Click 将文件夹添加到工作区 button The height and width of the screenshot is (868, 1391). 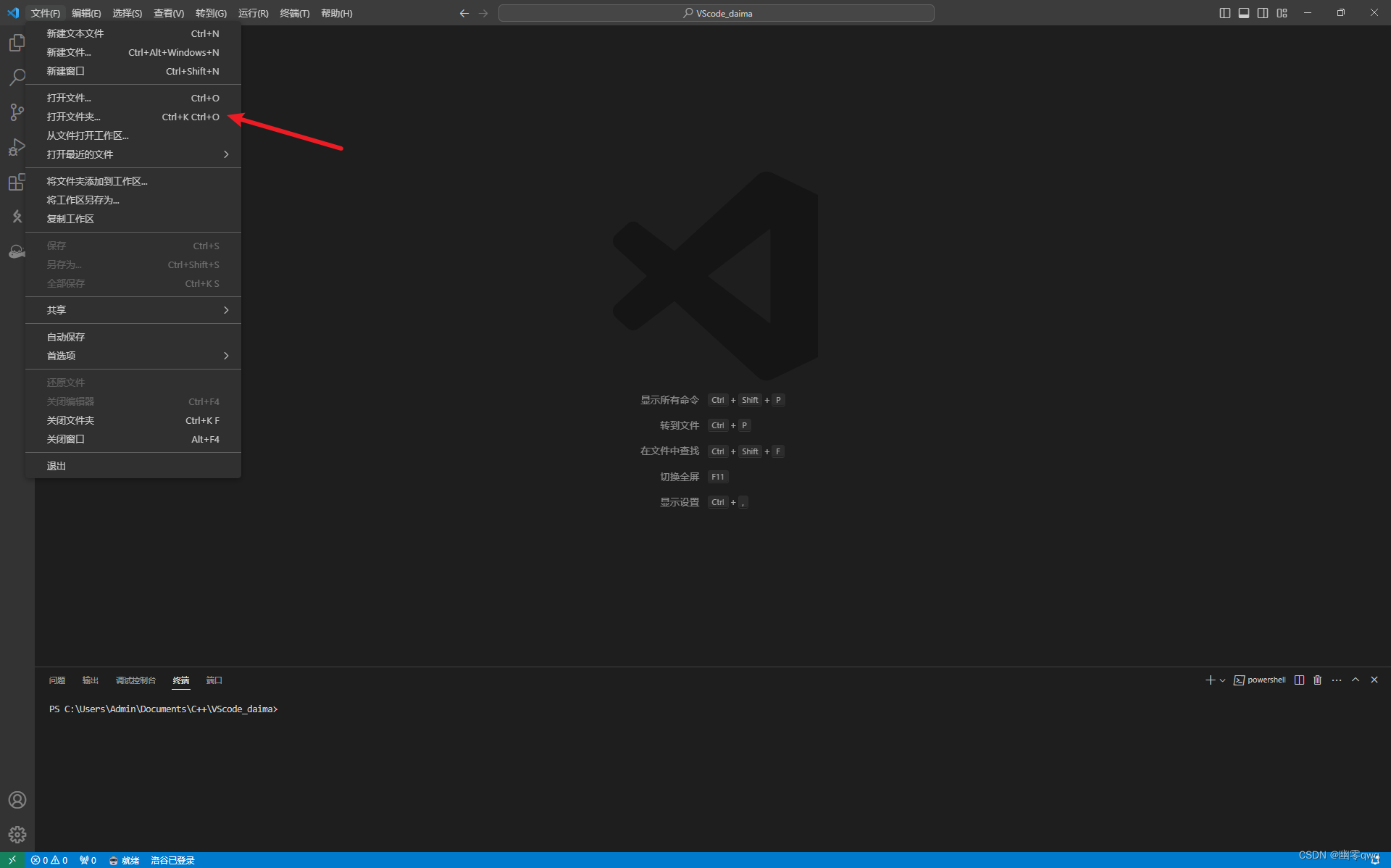[x=97, y=180]
